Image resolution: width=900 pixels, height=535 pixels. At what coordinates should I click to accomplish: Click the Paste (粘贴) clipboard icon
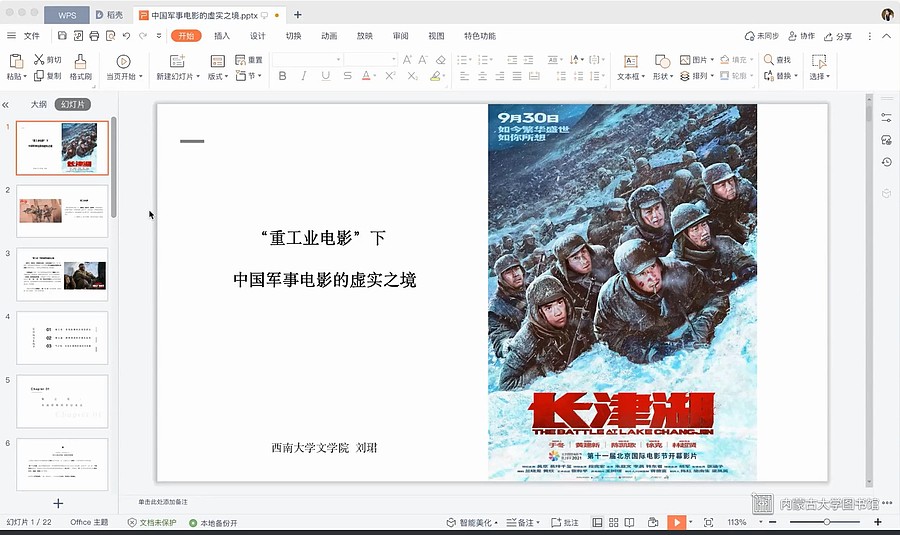(x=16, y=61)
